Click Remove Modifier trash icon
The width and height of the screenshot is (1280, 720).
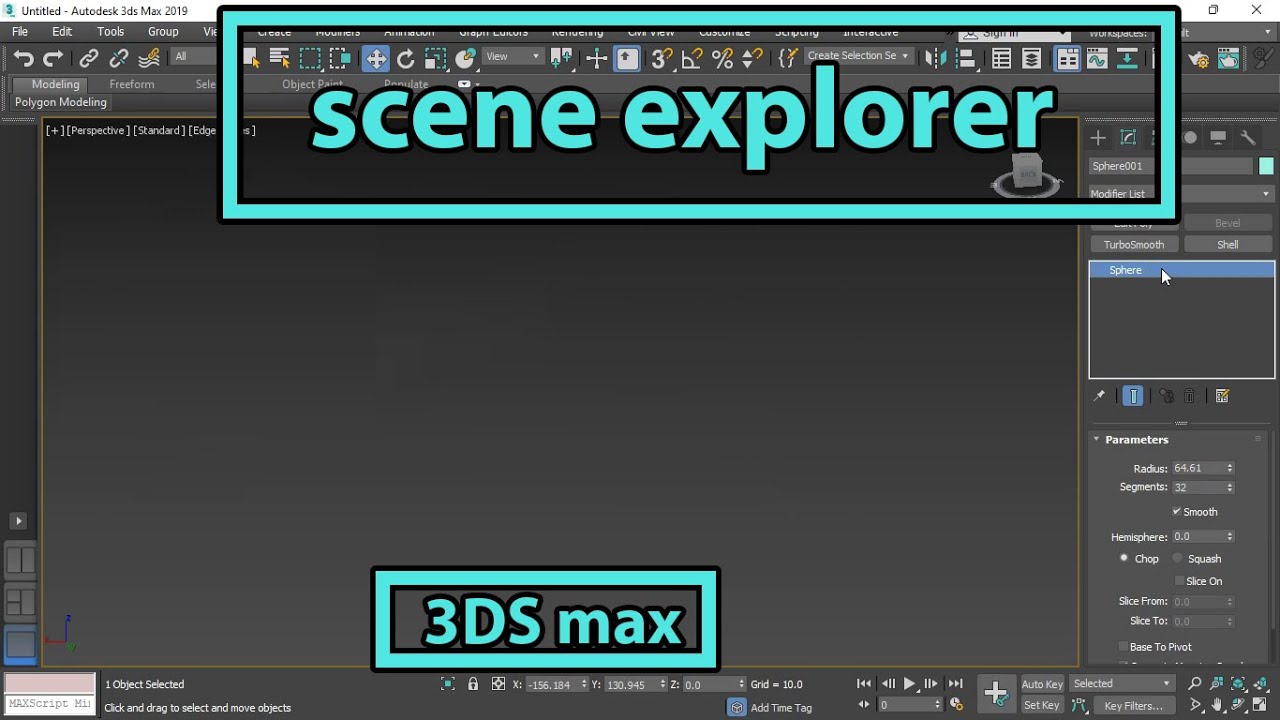point(1190,396)
